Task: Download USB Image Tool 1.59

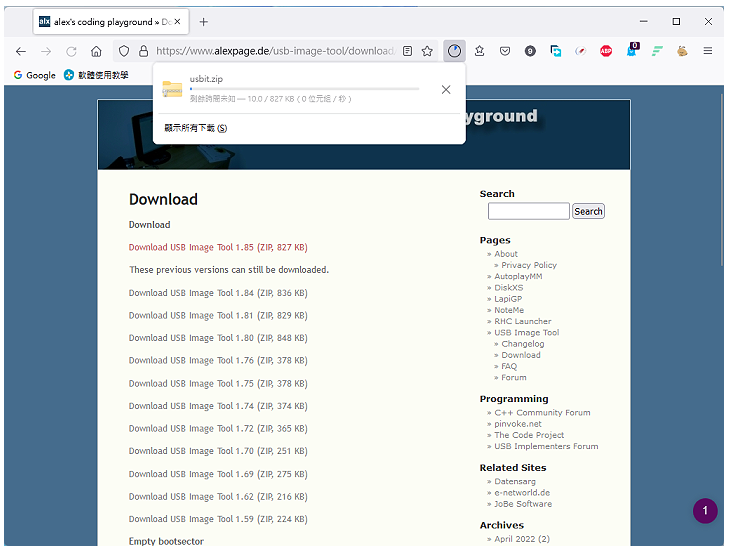Action: pos(218,519)
